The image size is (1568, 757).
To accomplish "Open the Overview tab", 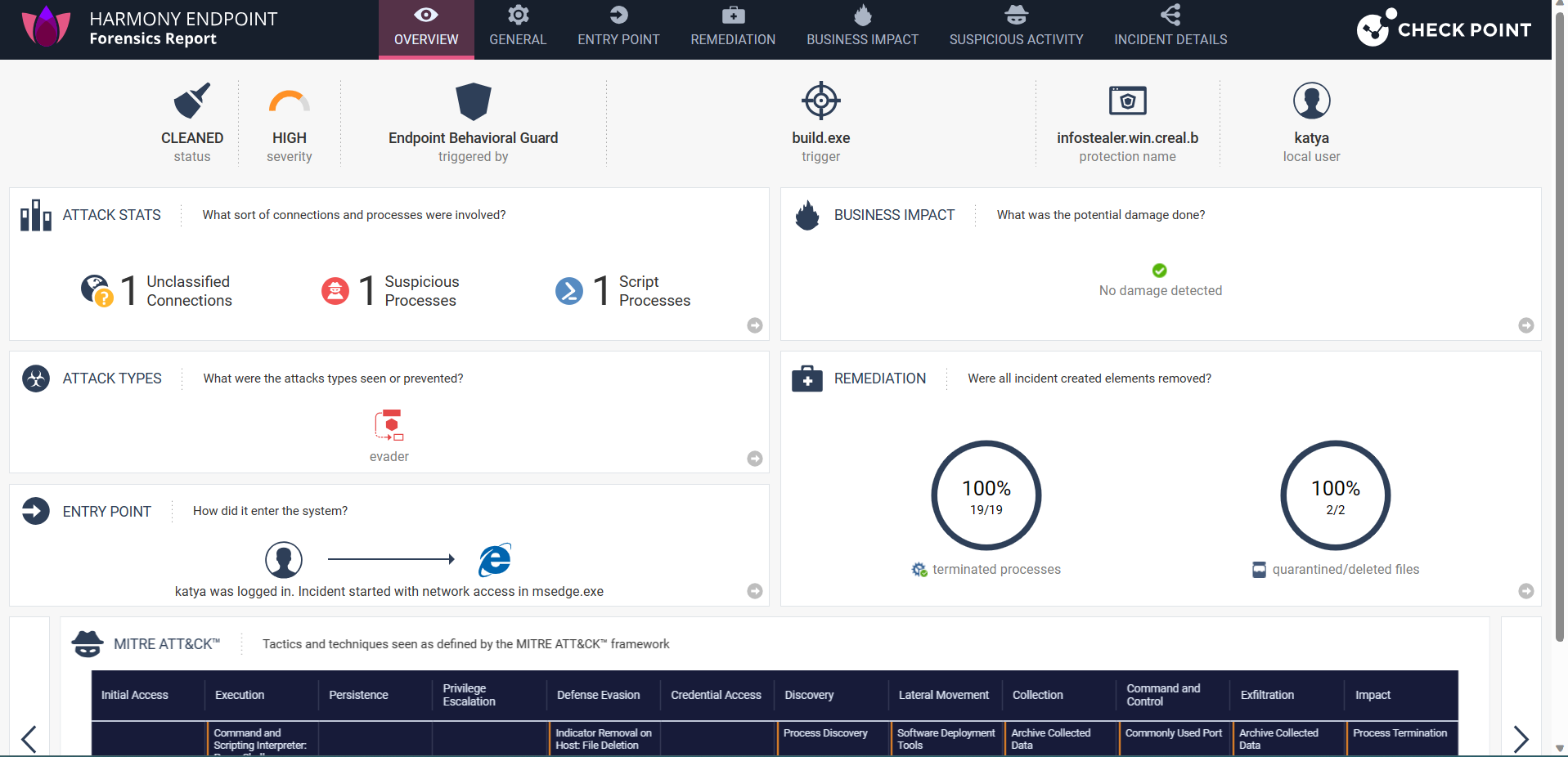I will 426,29.
